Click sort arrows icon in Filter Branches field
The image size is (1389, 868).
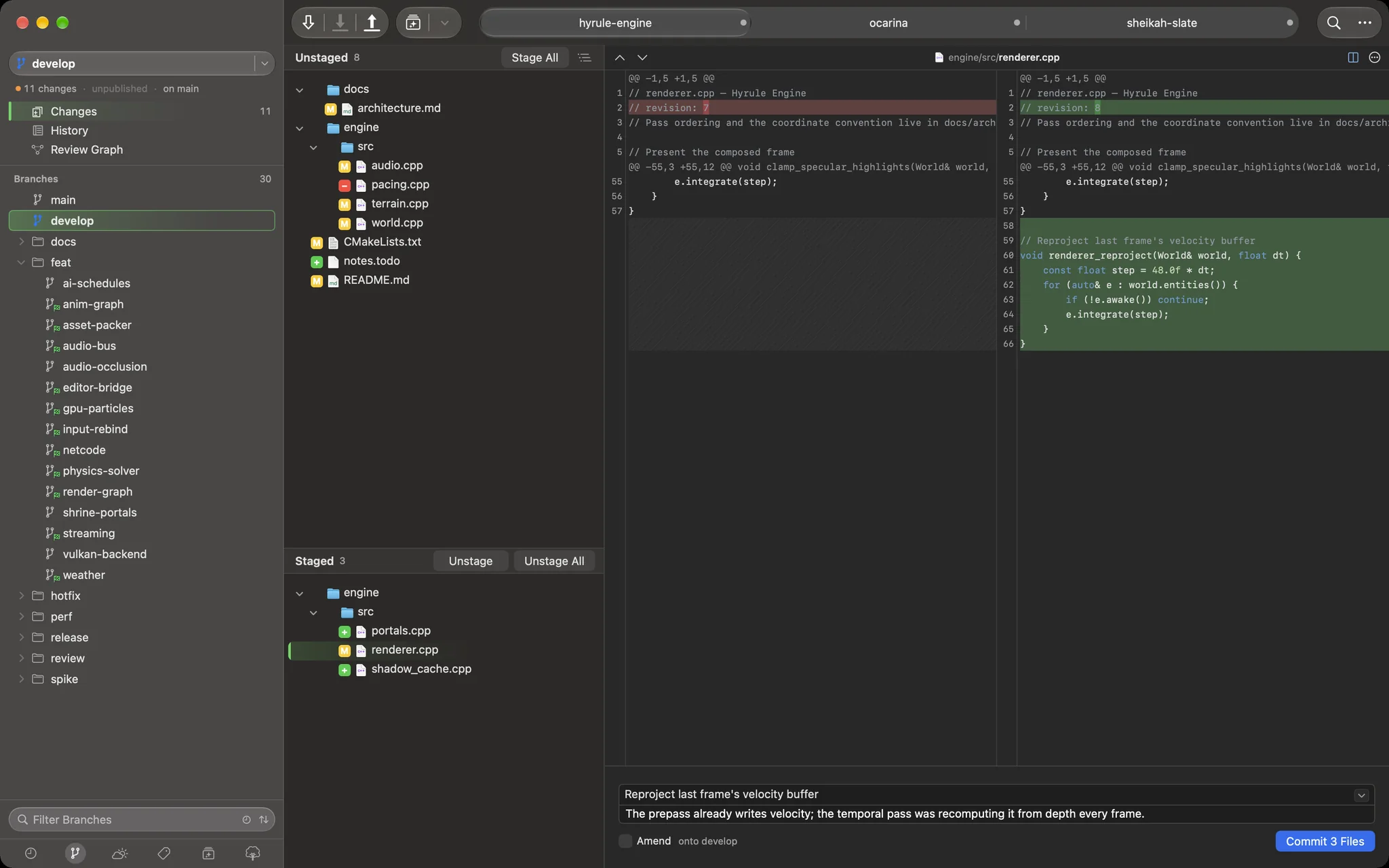(x=264, y=819)
